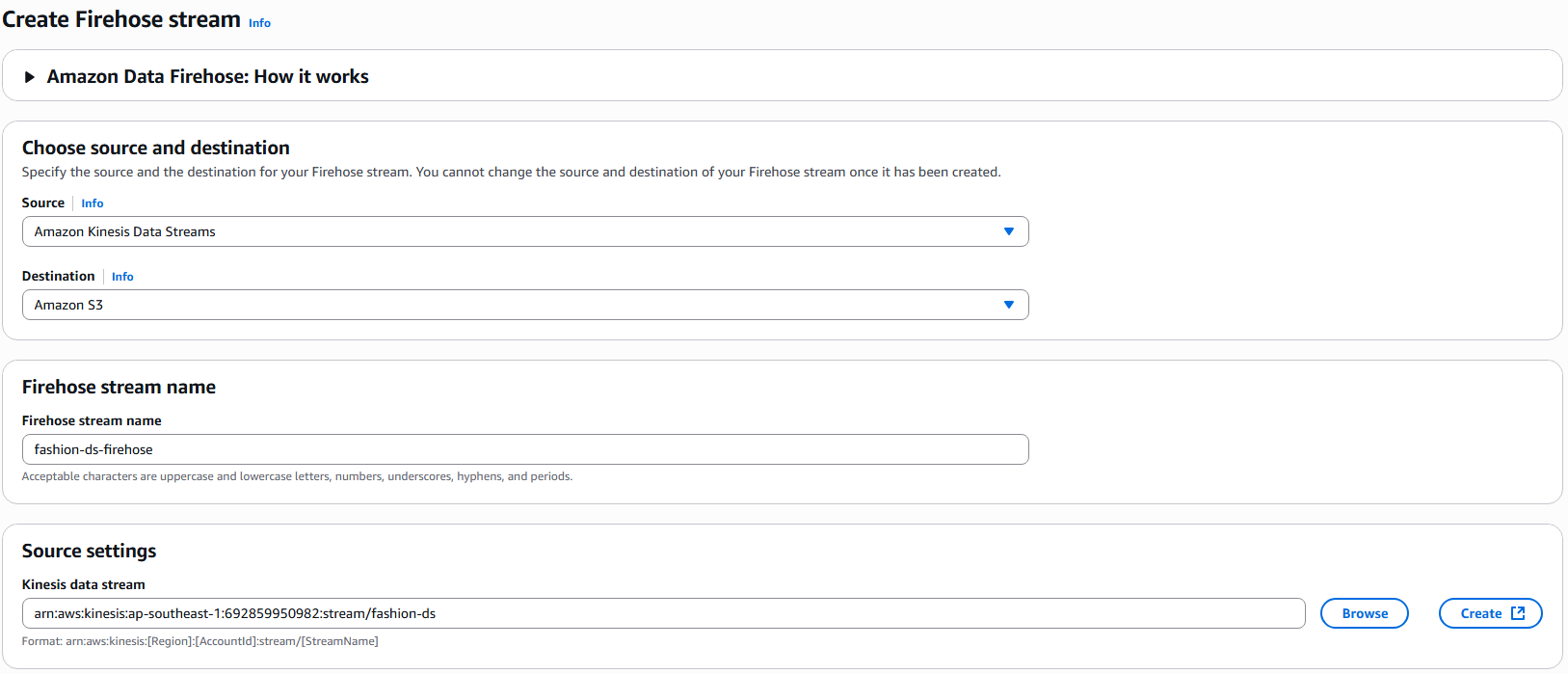The width and height of the screenshot is (1568, 674).
Task: Click the 'Firehose stream name' section heading
Action: click(119, 387)
